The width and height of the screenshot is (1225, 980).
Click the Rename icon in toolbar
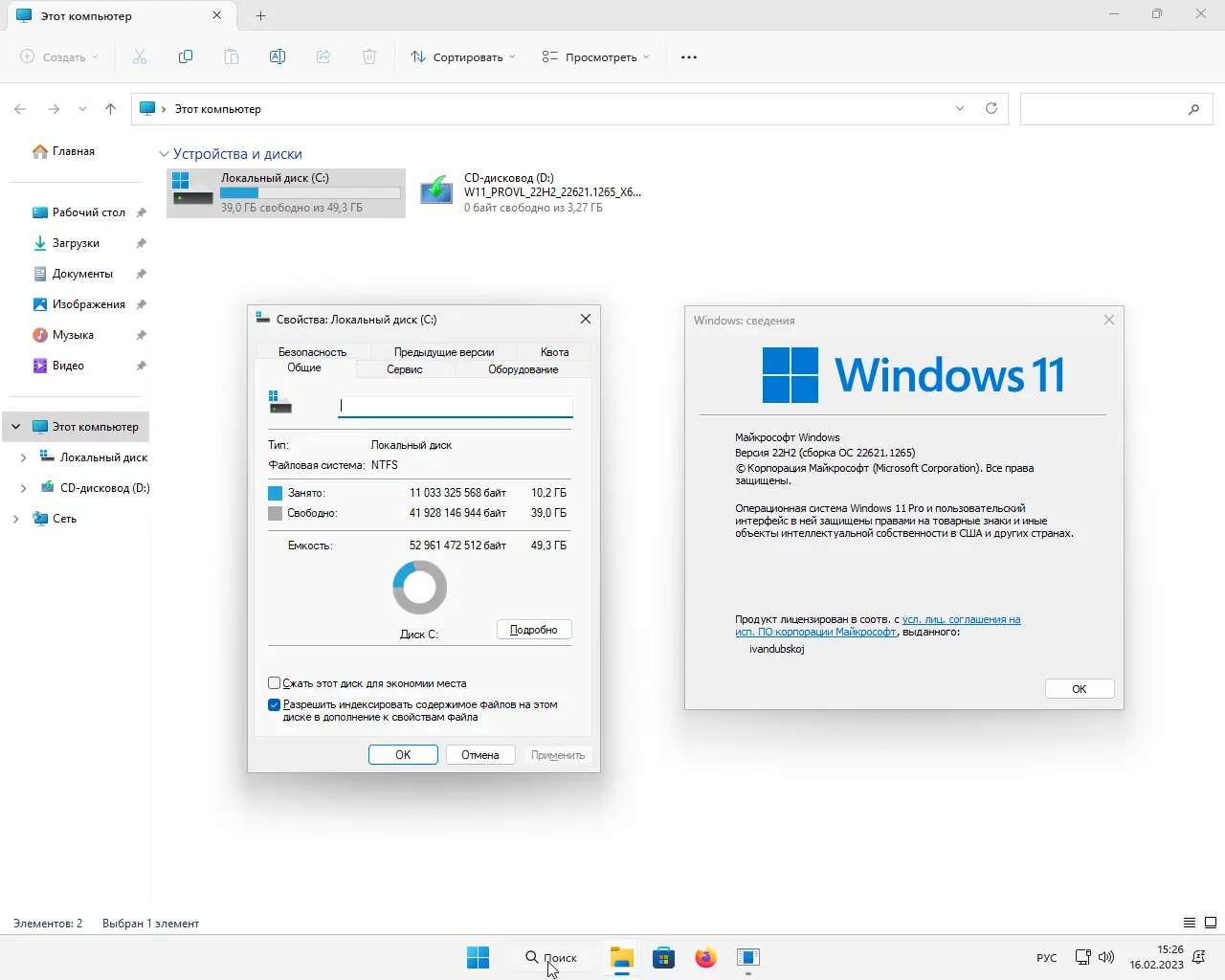point(278,56)
